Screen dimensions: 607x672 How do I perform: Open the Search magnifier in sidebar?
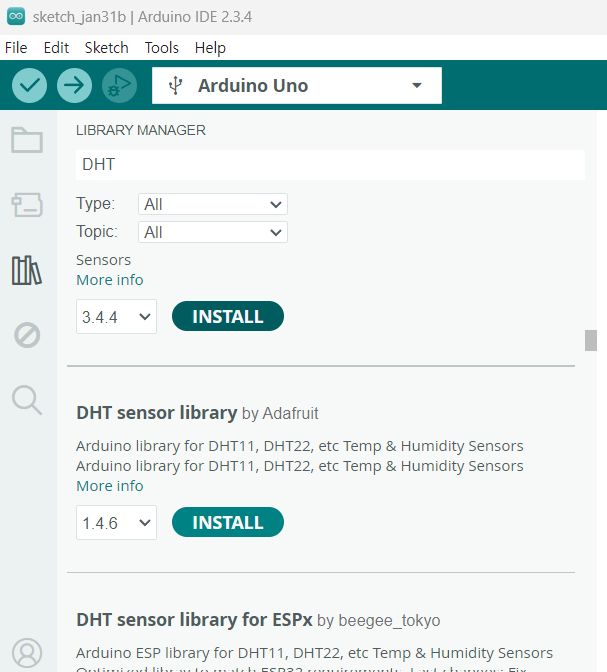point(27,400)
